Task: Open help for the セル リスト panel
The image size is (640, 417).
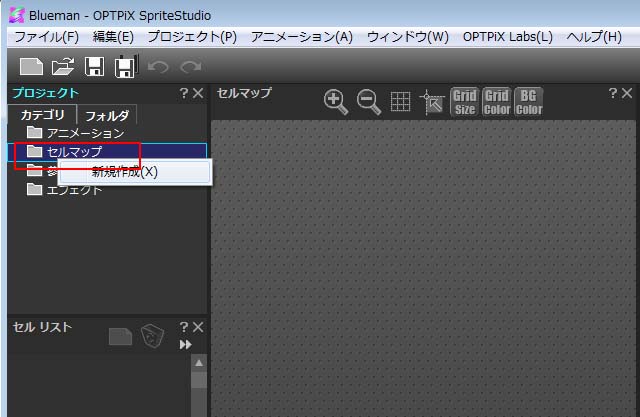Action: [x=184, y=327]
